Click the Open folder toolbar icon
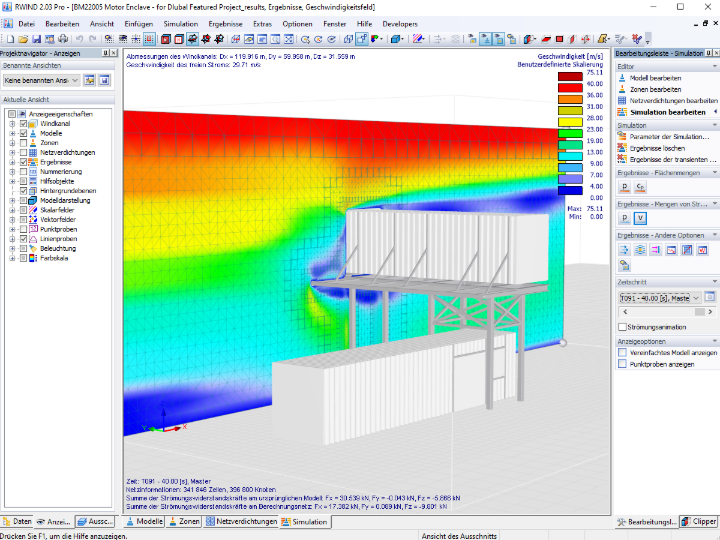This screenshot has height=540, width=720. pyautogui.click(x=23, y=39)
